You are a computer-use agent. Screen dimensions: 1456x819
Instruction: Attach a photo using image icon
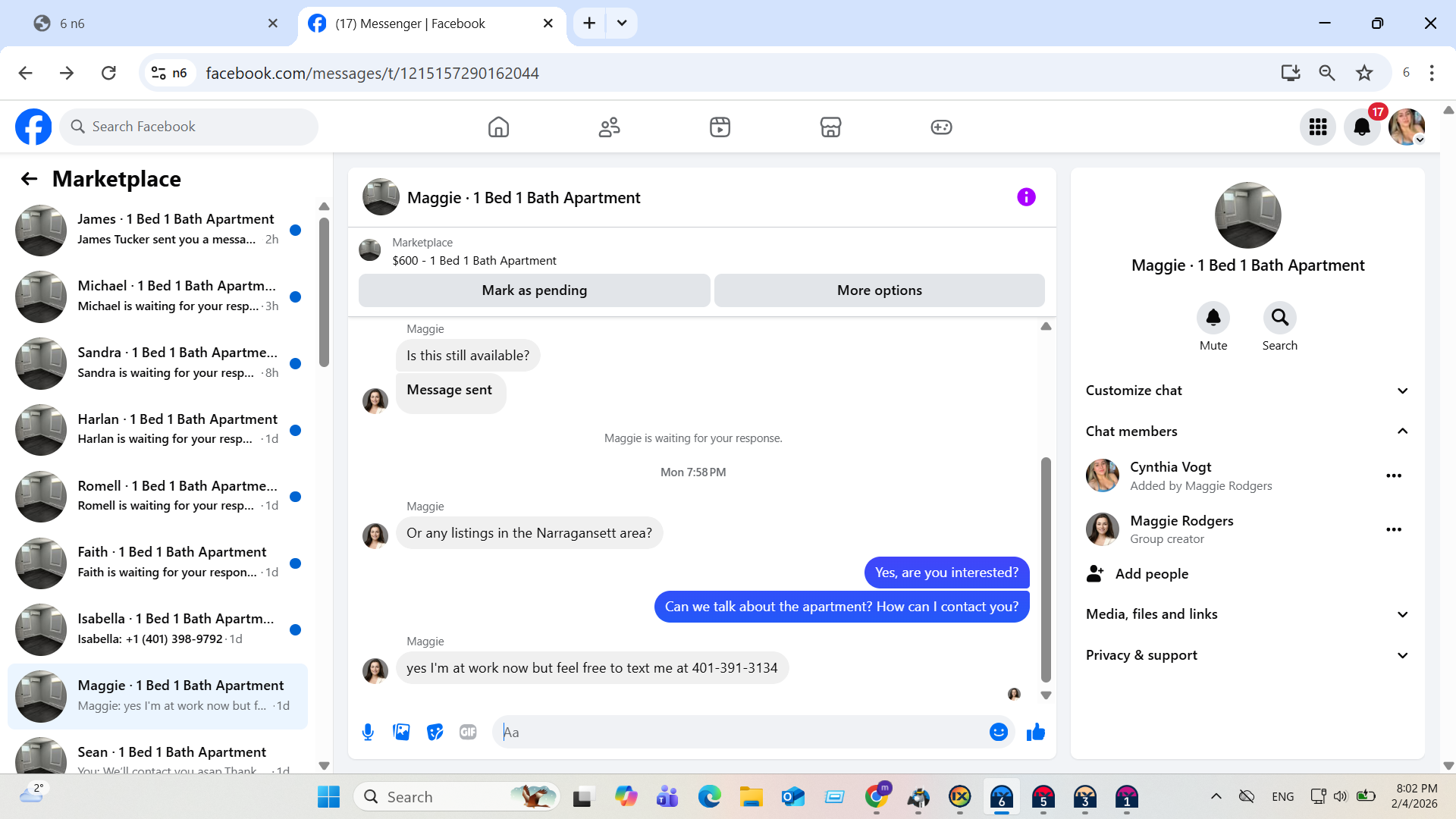pos(401,732)
